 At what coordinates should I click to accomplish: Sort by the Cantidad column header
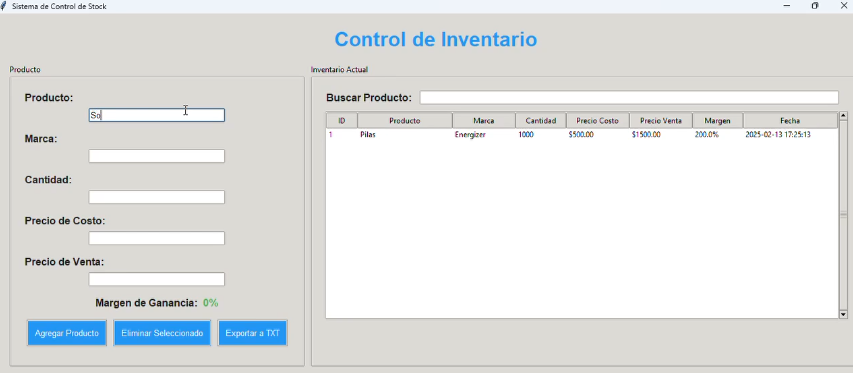tap(541, 121)
